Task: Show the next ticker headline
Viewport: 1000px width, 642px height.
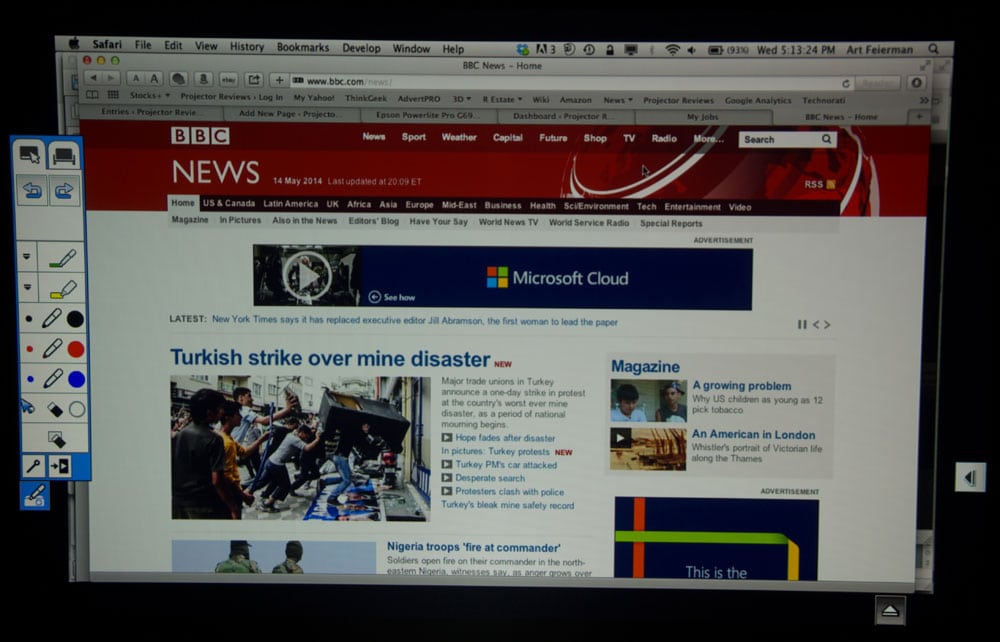Action: pos(827,325)
